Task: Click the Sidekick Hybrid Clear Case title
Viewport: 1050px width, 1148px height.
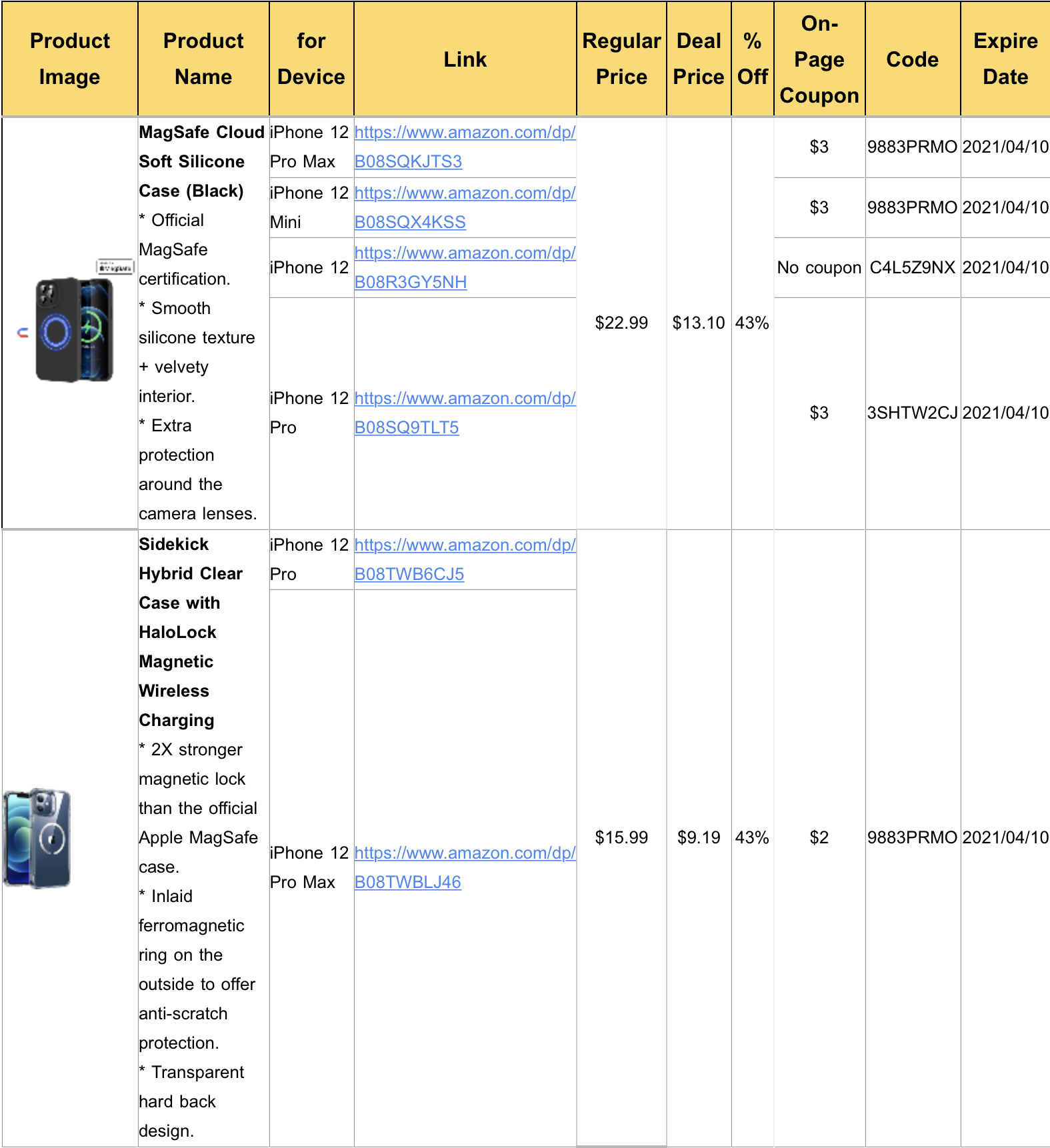Action: click(x=191, y=632)
